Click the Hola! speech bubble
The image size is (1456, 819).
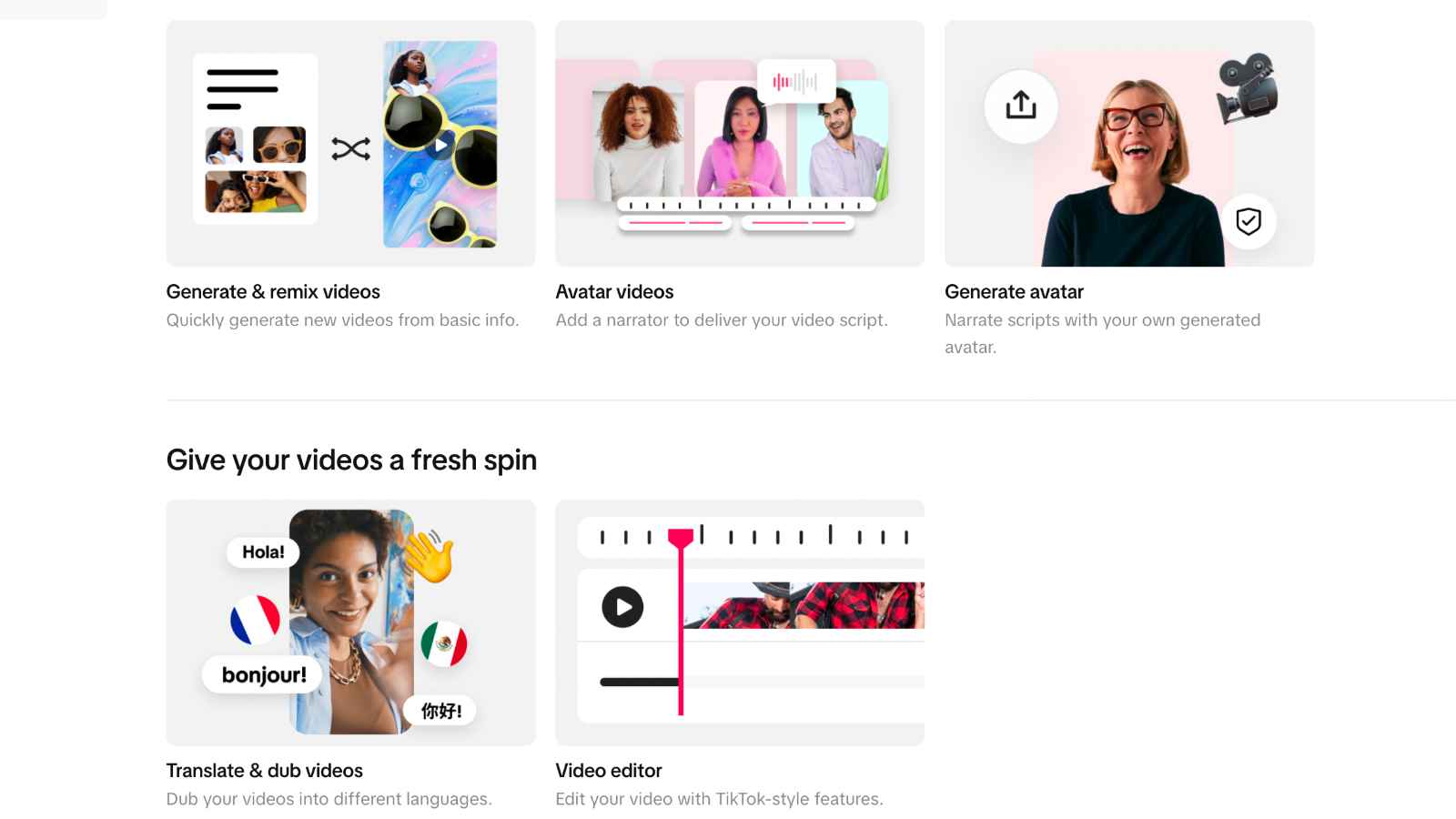[x=263, y=551]
